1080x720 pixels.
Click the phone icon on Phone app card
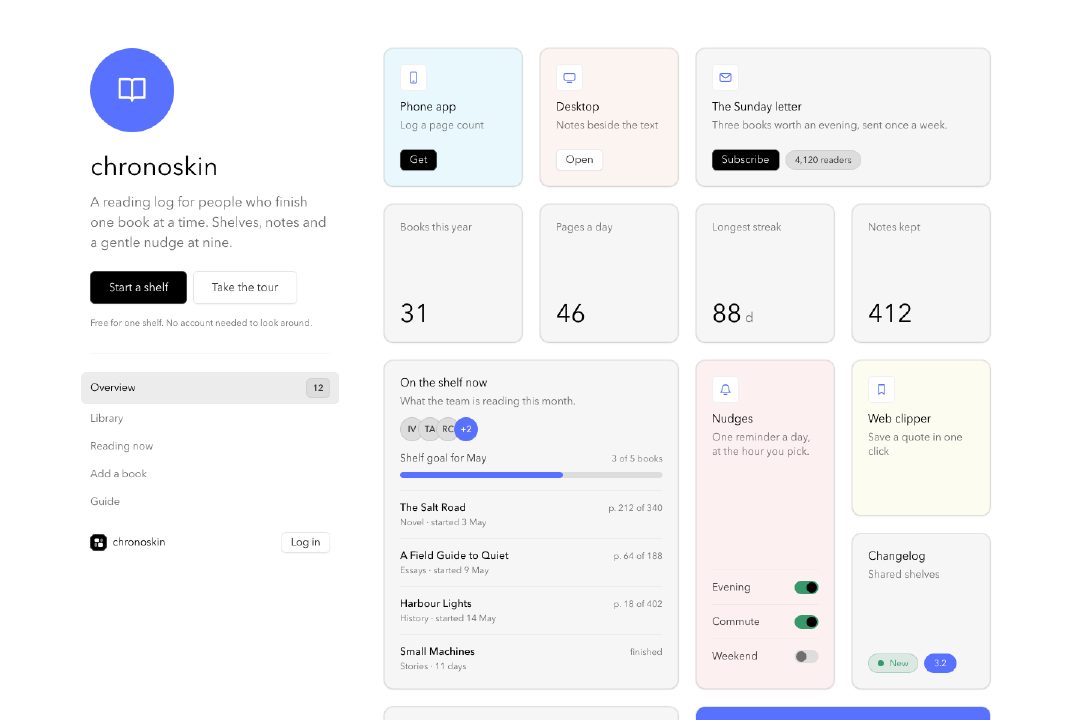click(x=413, y=78)
